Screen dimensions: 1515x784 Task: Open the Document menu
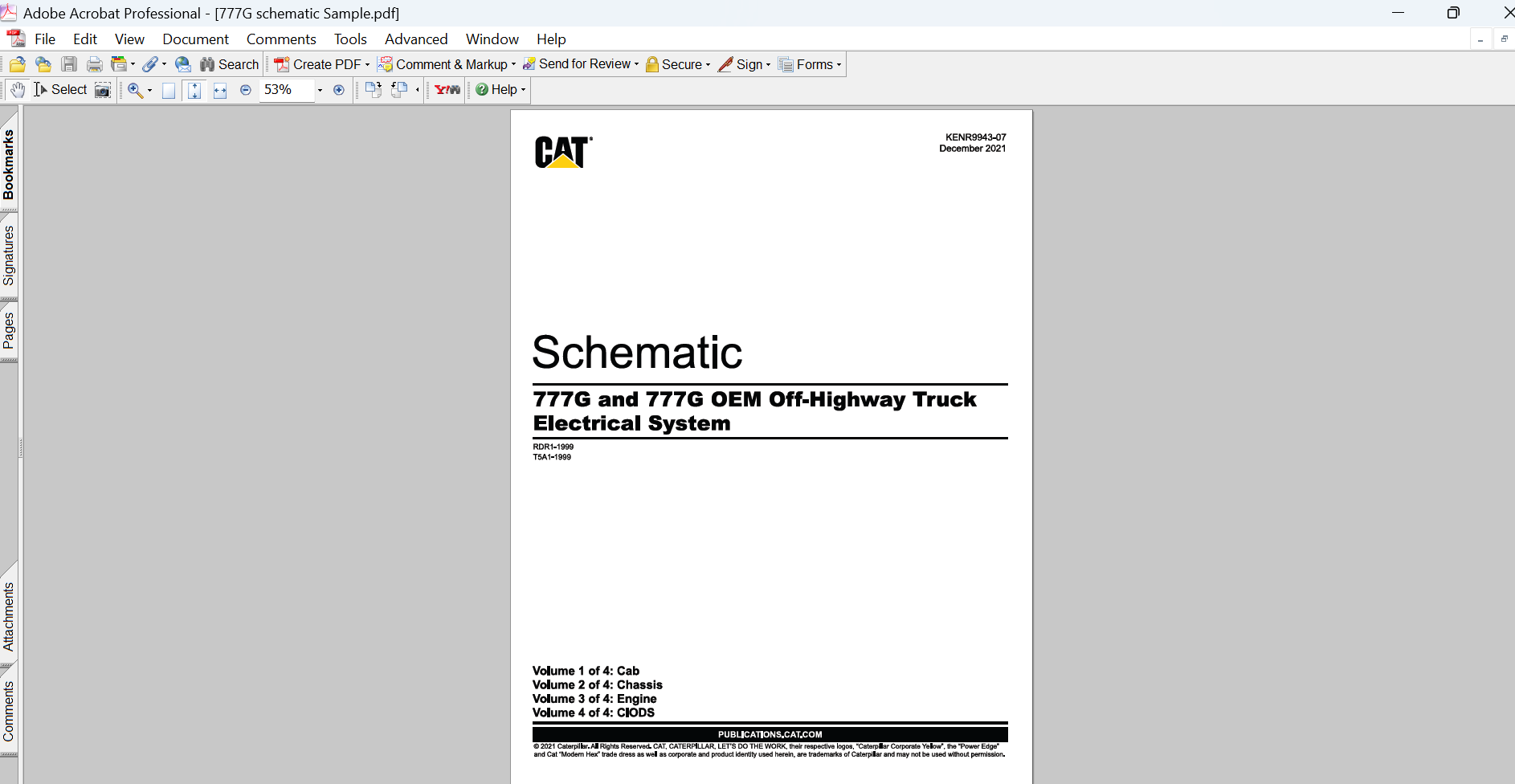pyautogui.click(x=195, y=39)
